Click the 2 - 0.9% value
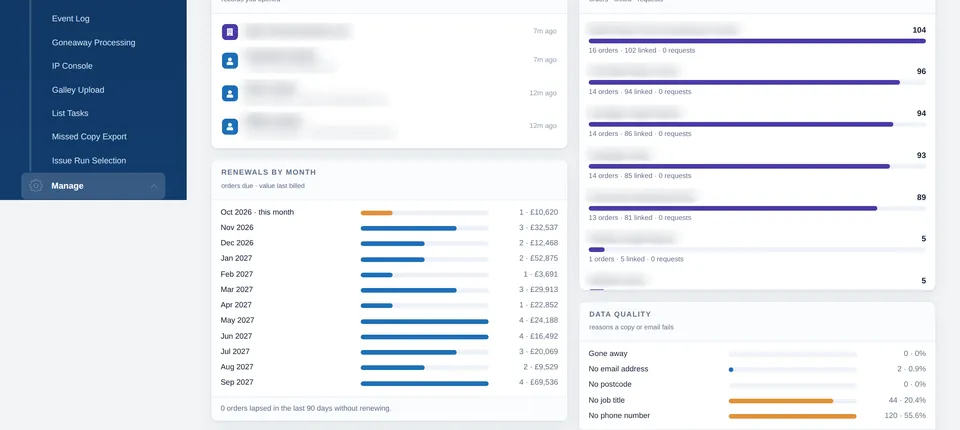960x430 pixels. click(x=912, y=369)
